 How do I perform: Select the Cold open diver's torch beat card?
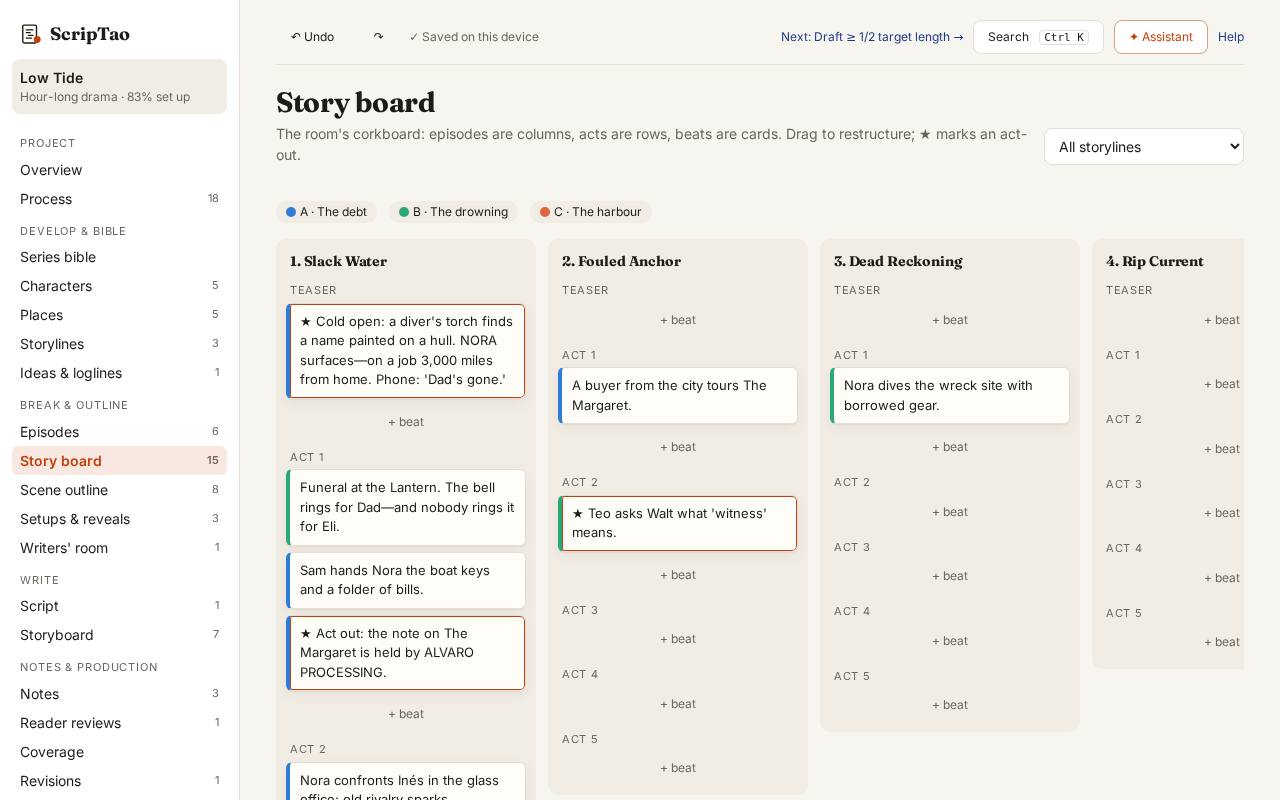pos(406,351)
